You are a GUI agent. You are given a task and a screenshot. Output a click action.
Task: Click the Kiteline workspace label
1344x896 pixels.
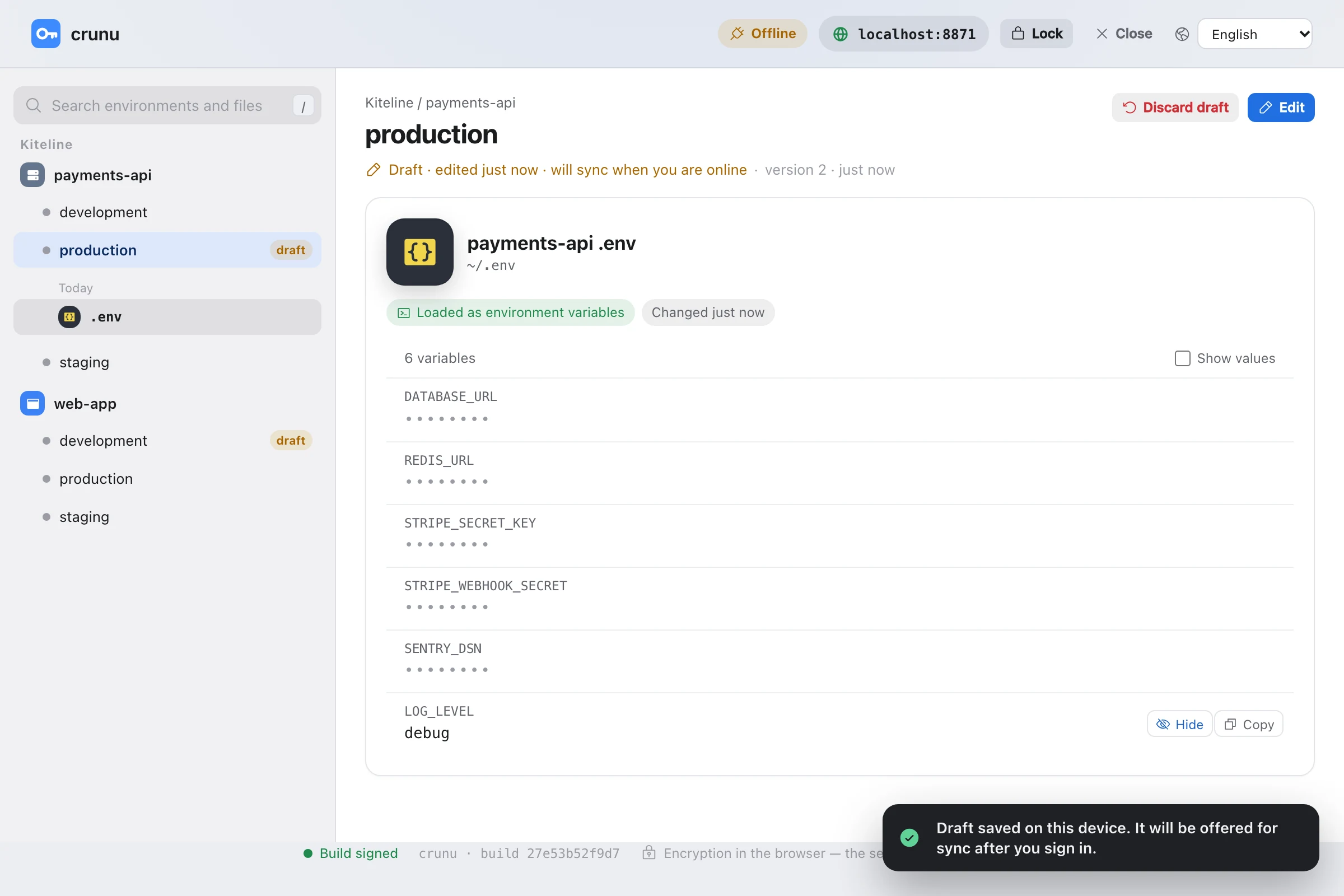[46, 144]
